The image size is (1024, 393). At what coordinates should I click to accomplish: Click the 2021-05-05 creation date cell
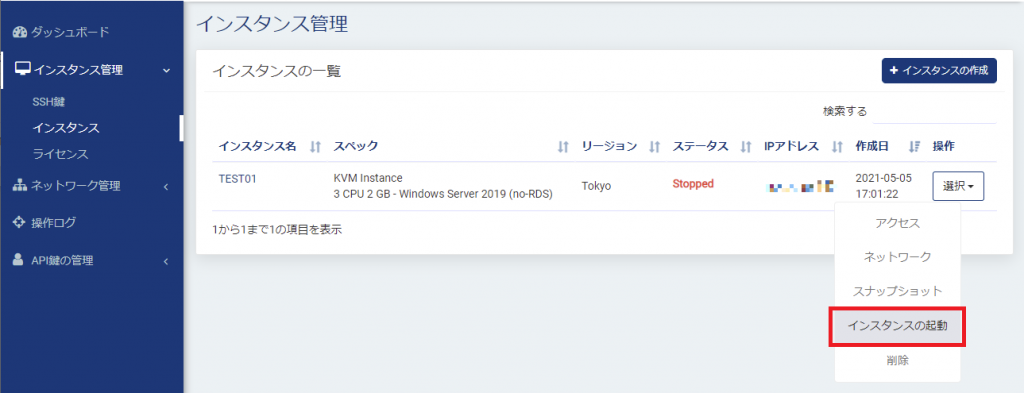coord(884,186)
